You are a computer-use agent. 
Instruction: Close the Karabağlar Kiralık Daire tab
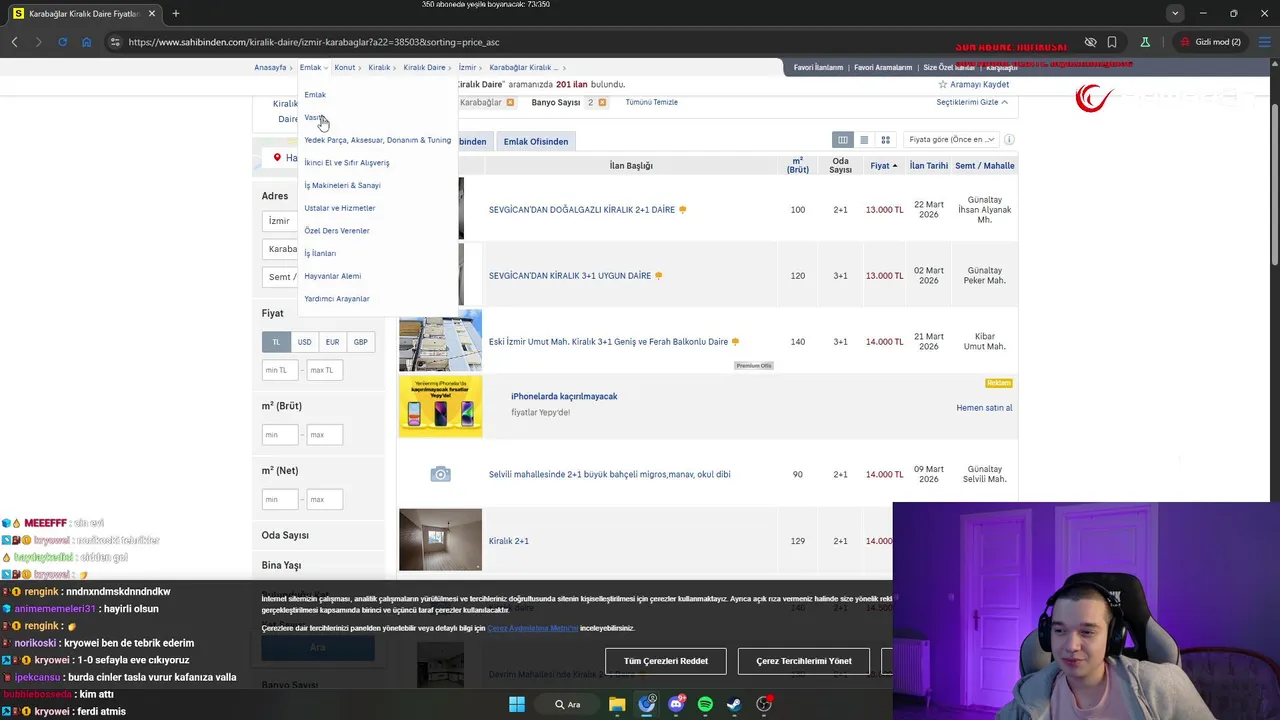point(152,14)
